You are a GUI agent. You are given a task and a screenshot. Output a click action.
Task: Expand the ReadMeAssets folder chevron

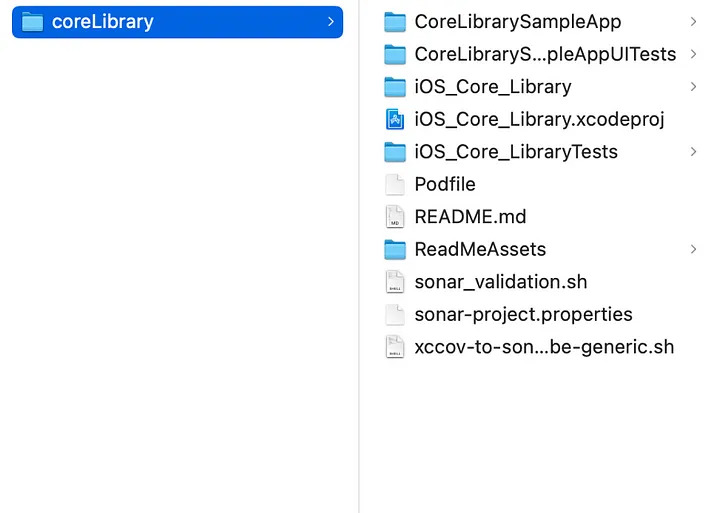click(693, 249)
